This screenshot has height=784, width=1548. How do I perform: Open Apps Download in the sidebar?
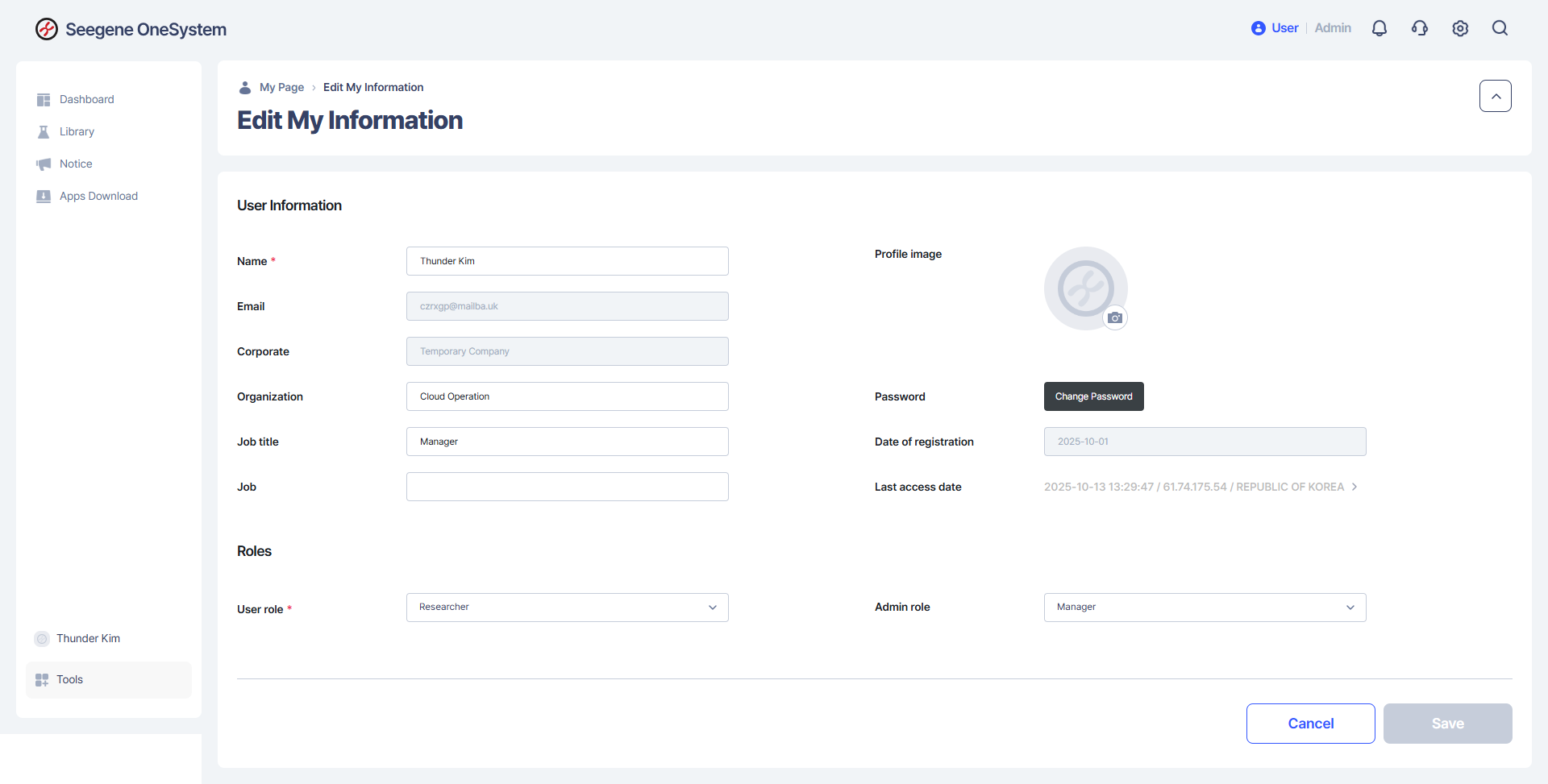coord(98,196)
